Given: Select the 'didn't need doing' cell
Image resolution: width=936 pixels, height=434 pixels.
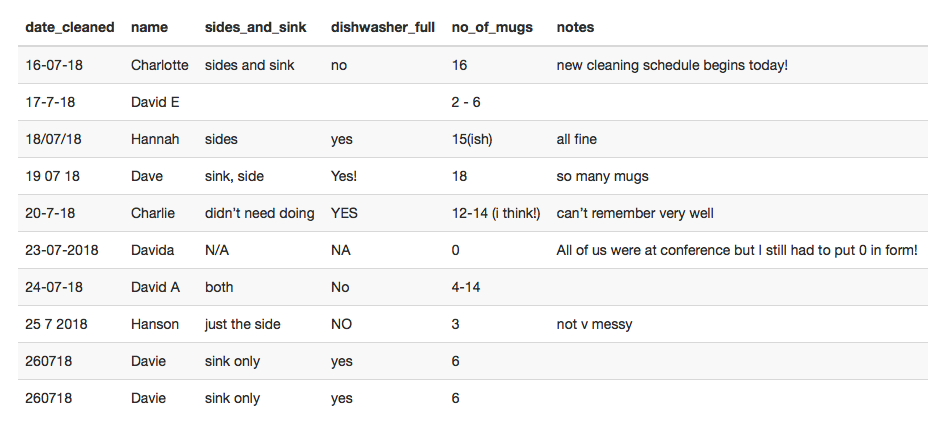Looking at the screenshot, I should point(259,213).
